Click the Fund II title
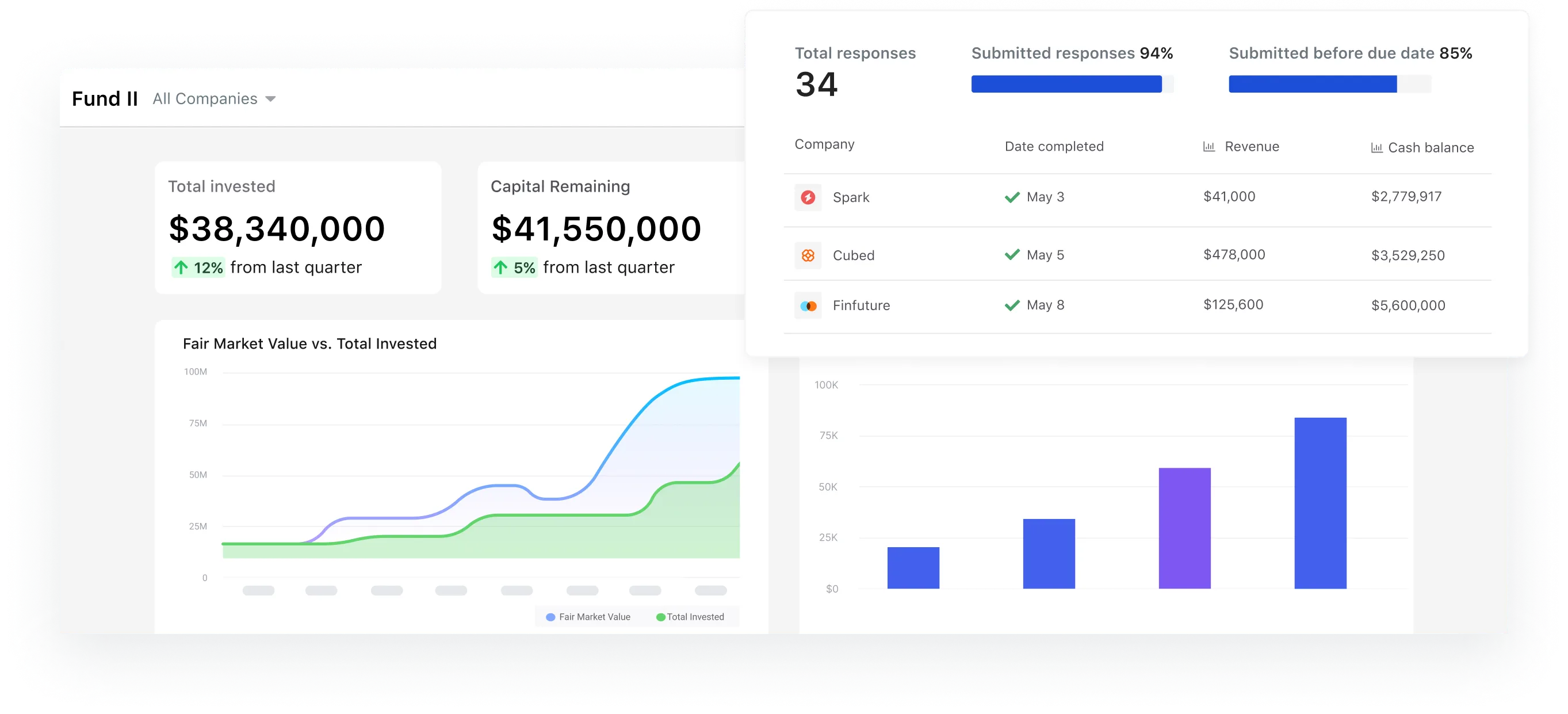The width and height of the screenshot is (1568, 714). (105, 98)
